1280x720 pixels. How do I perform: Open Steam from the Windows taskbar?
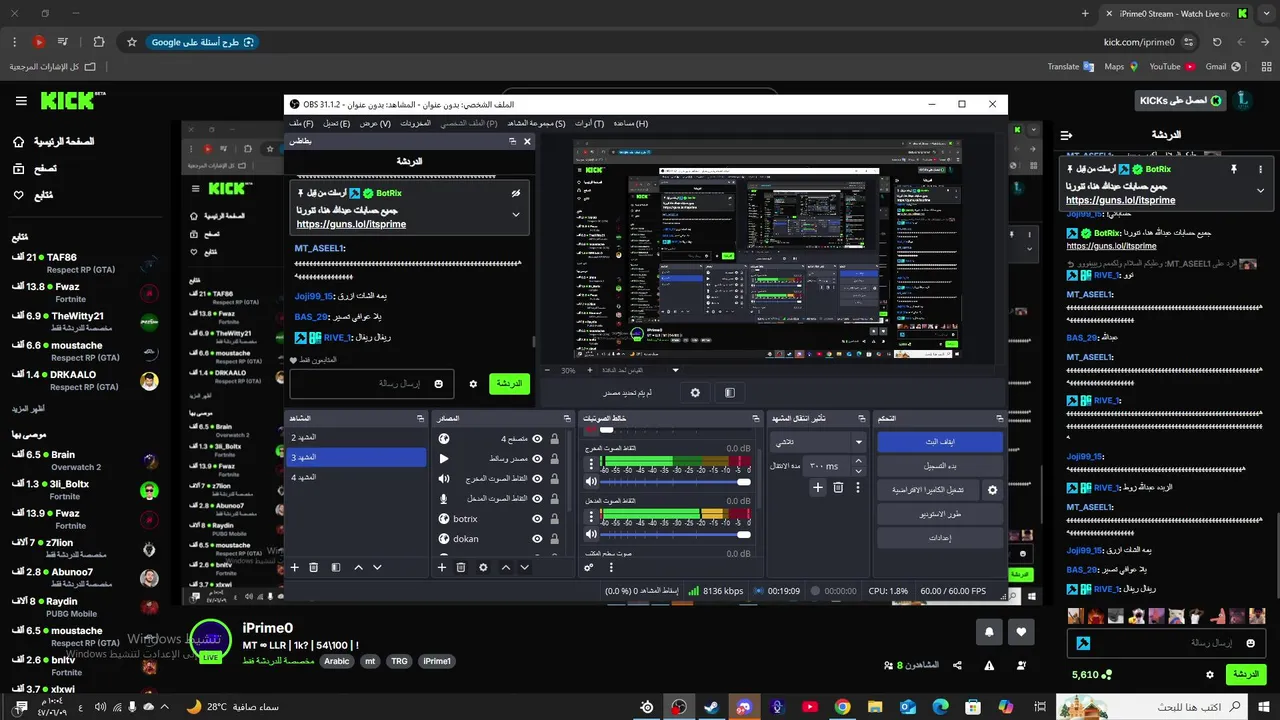(711, 707)
